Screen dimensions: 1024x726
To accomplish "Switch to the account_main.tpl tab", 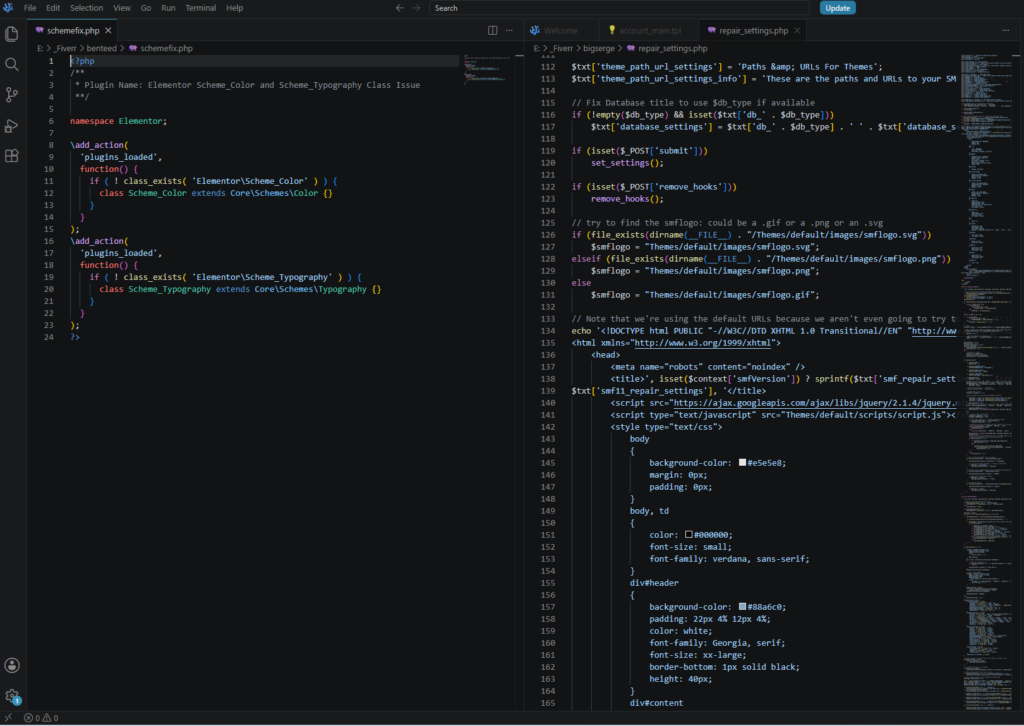I will (x=649, y=31).
